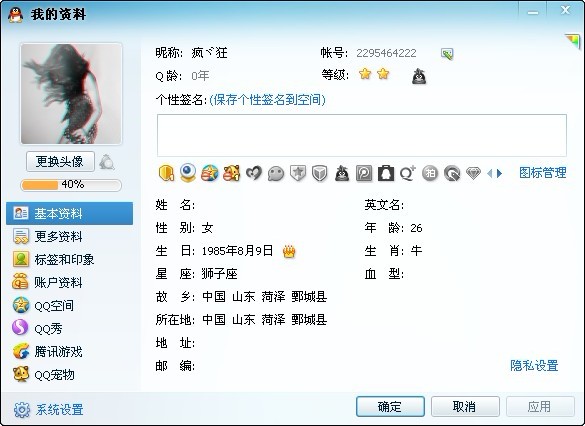Click the penguin icon next to level stars
This screenshot has width=585, height=426.
419,76
